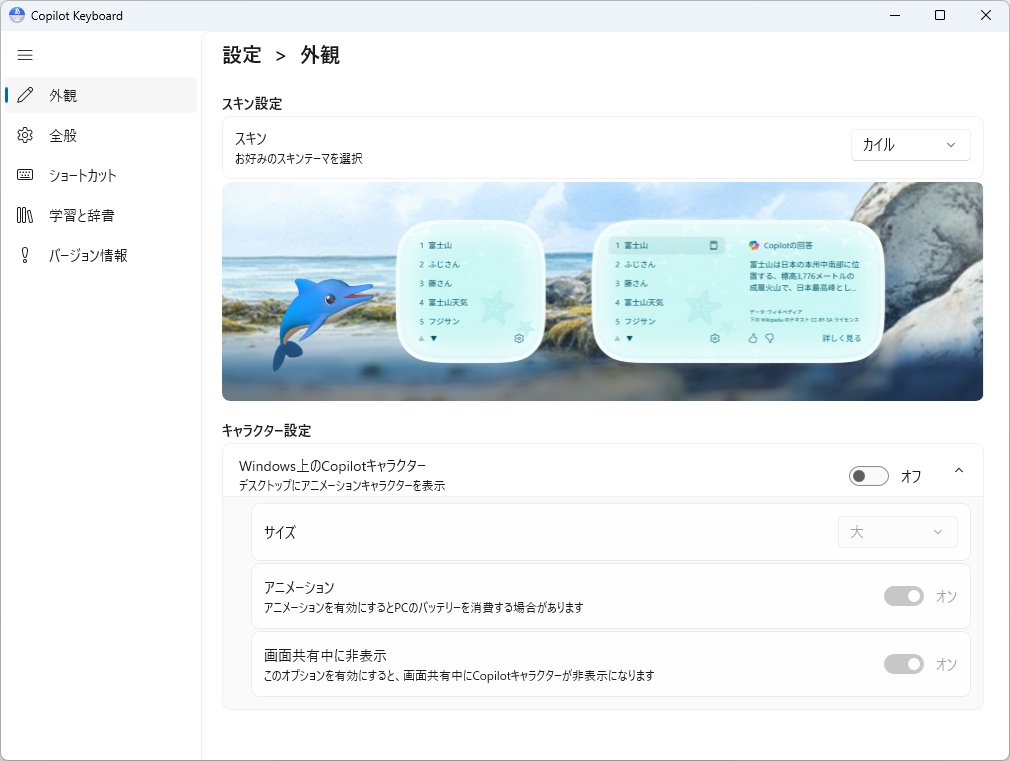
Task: Select the 外観 navigation item
Action: tap(100, 95)
